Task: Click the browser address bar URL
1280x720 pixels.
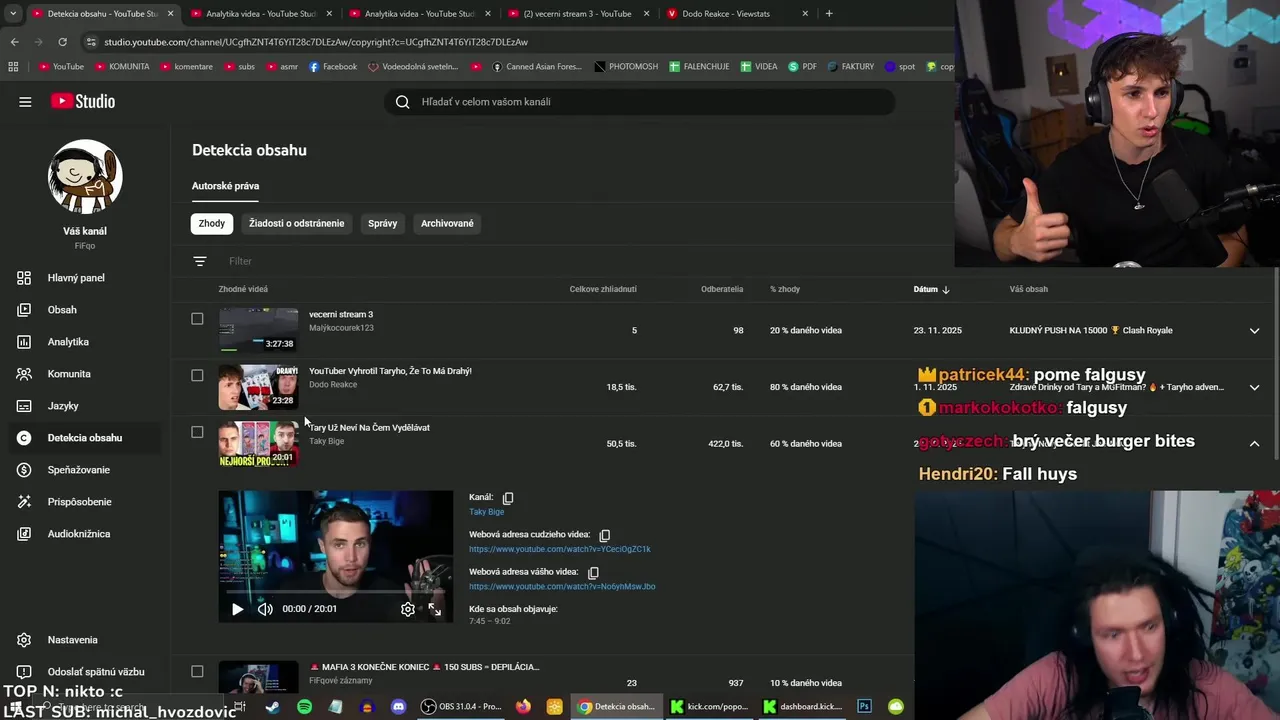Action: [316, 42]
